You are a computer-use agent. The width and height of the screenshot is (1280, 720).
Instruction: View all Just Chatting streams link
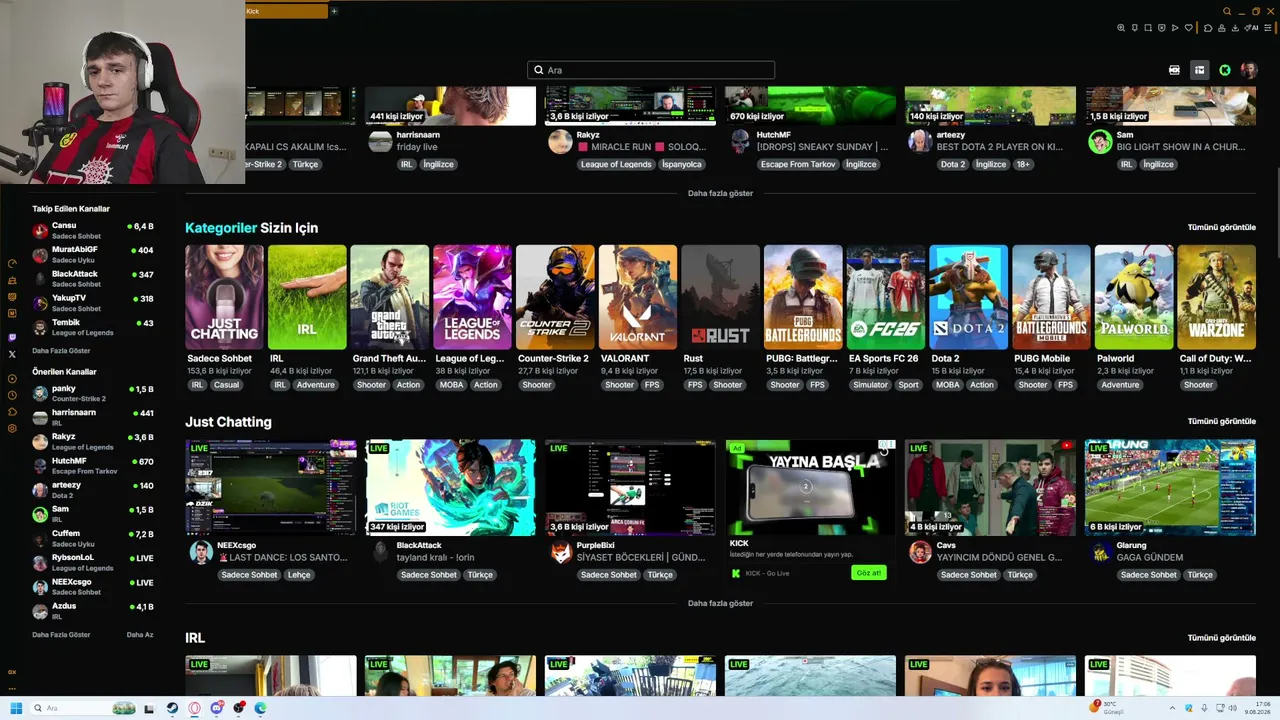1221,421
